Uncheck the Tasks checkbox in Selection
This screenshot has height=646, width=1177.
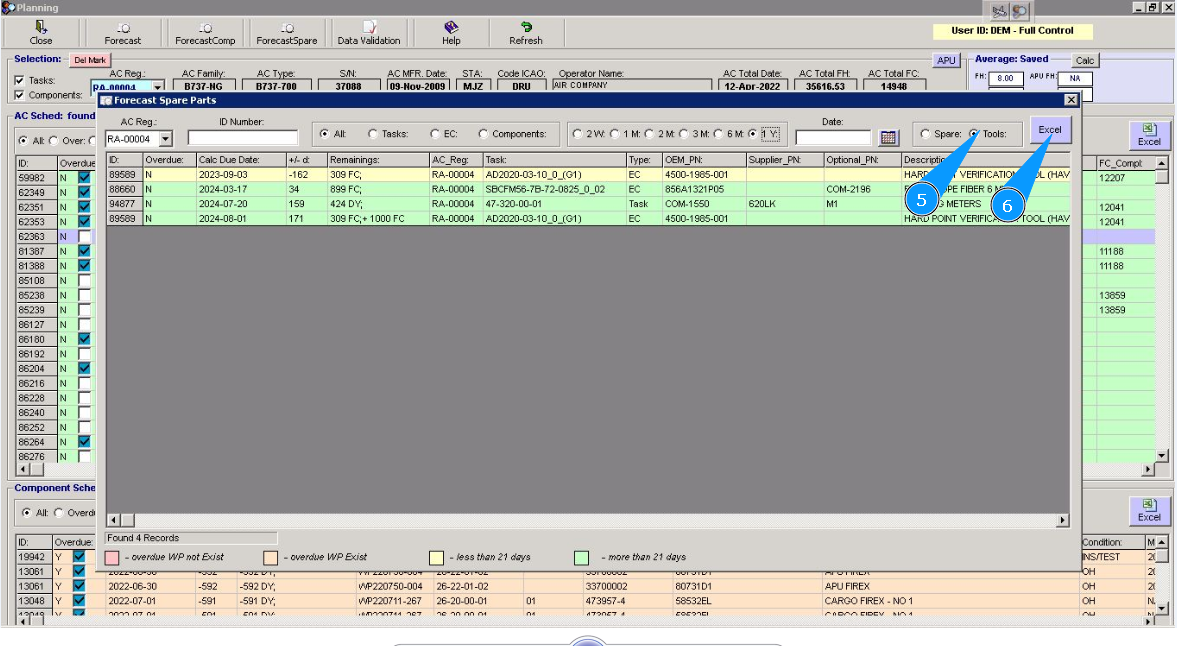click(19, 80)
